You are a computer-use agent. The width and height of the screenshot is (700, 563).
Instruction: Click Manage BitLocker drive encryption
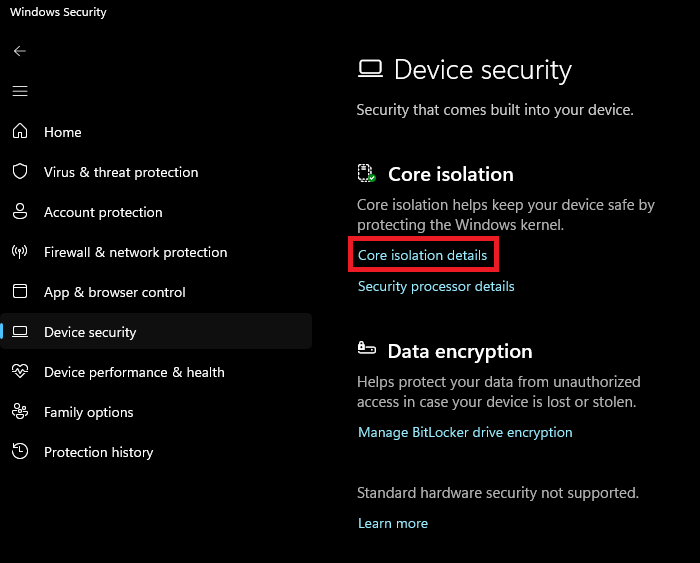pos(465,432)
